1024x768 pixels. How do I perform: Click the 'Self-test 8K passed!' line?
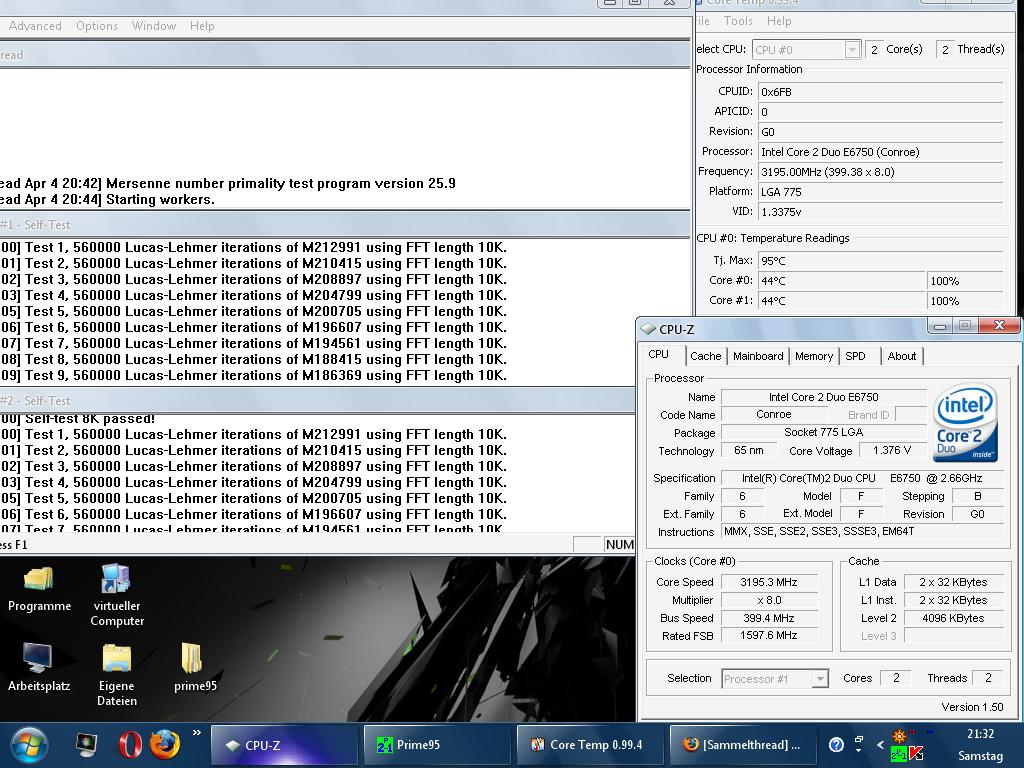(x=78, y=419)
